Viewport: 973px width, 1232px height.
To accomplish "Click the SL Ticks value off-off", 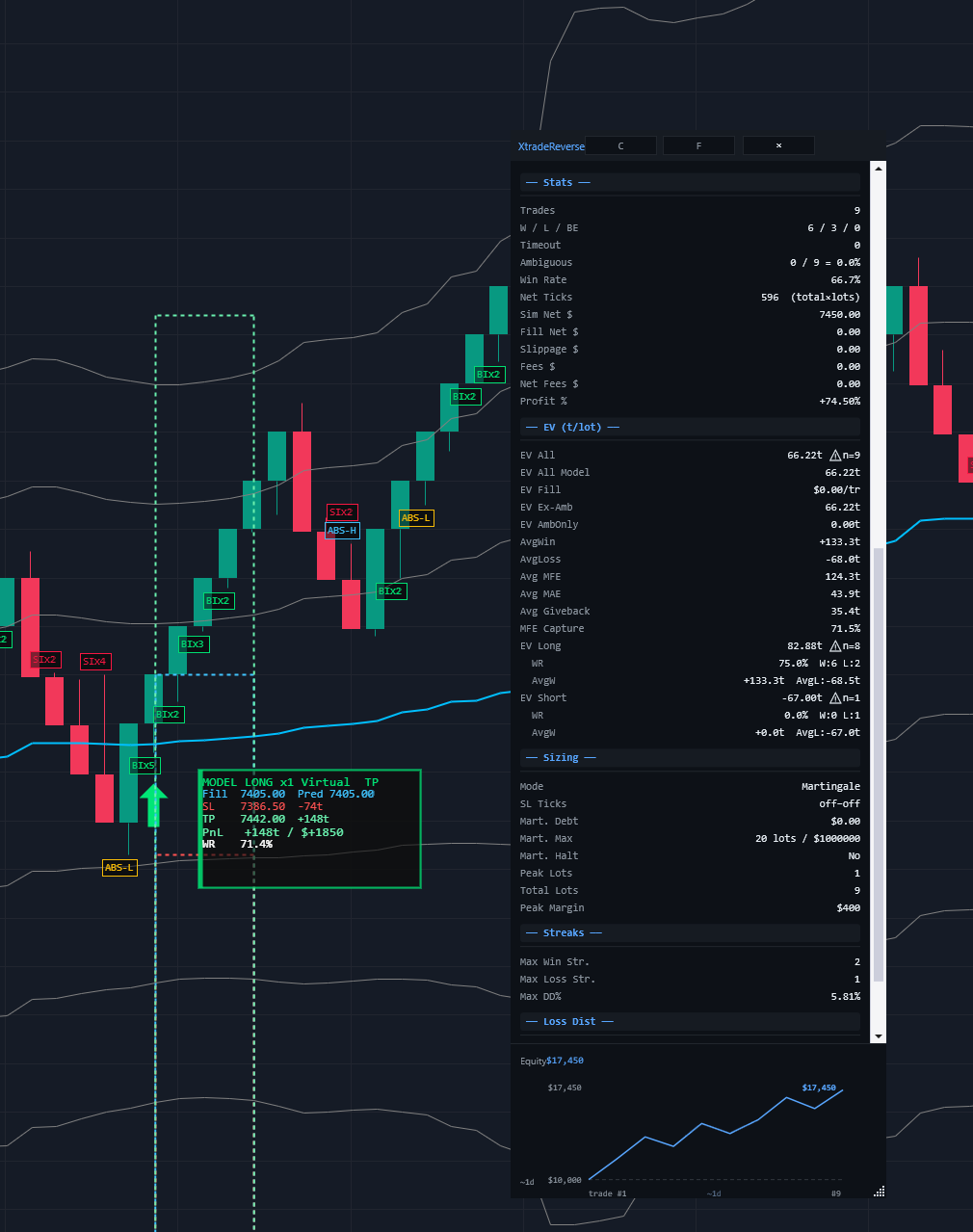I will pyautogui.click(x=840, y=803).
